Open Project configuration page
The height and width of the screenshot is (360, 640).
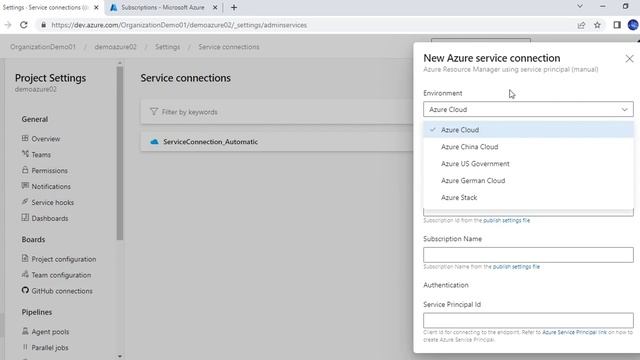coord(64,259)
